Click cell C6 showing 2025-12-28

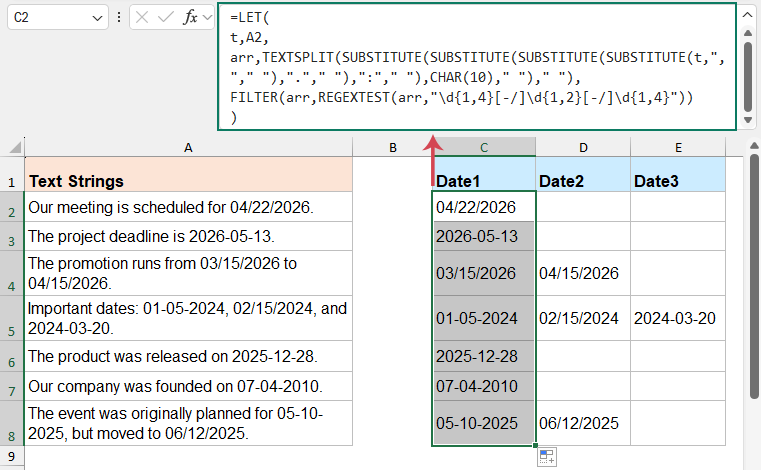484,356
